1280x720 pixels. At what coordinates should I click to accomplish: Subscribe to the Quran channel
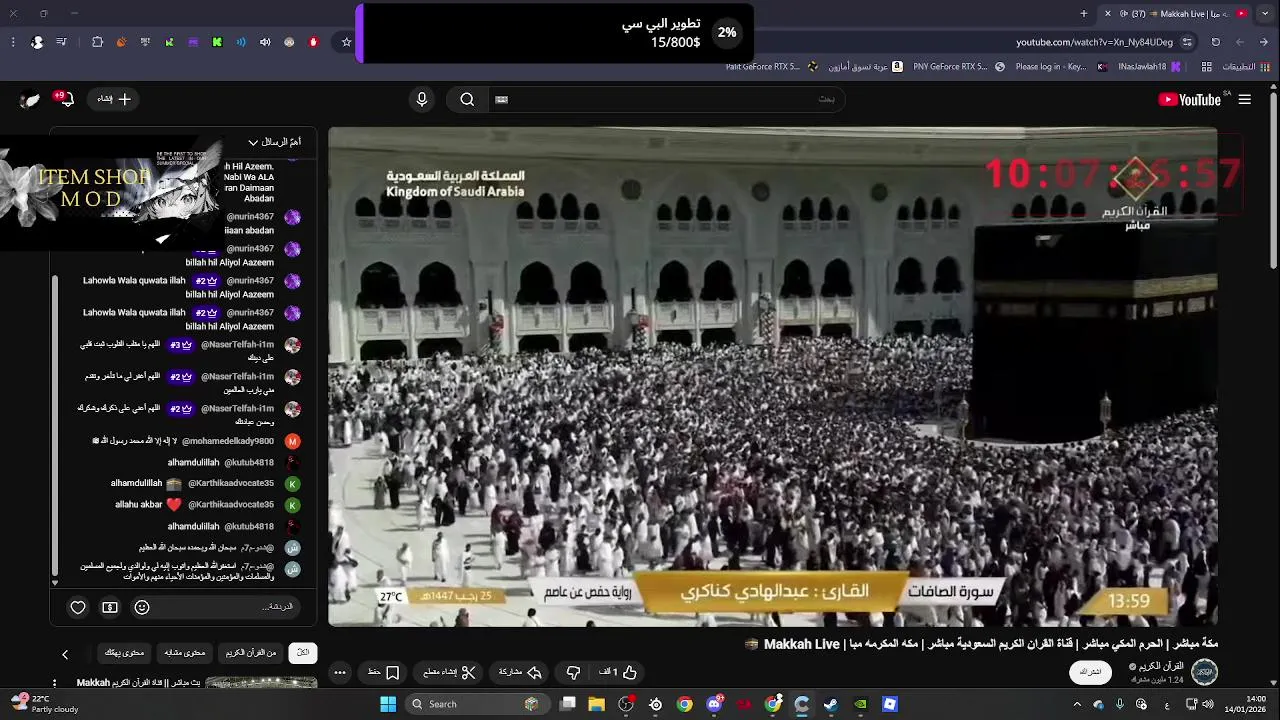(x=1090, y=672)
